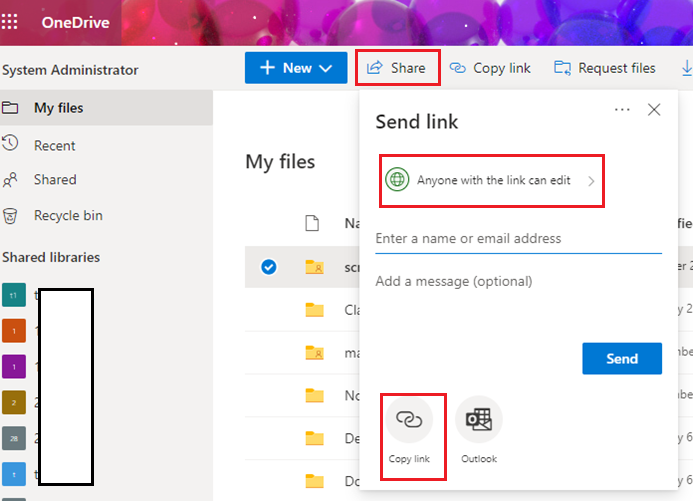Open more options in Send link dialog
The width and height of the screenshot is (693, 501).
coord(622,110)
